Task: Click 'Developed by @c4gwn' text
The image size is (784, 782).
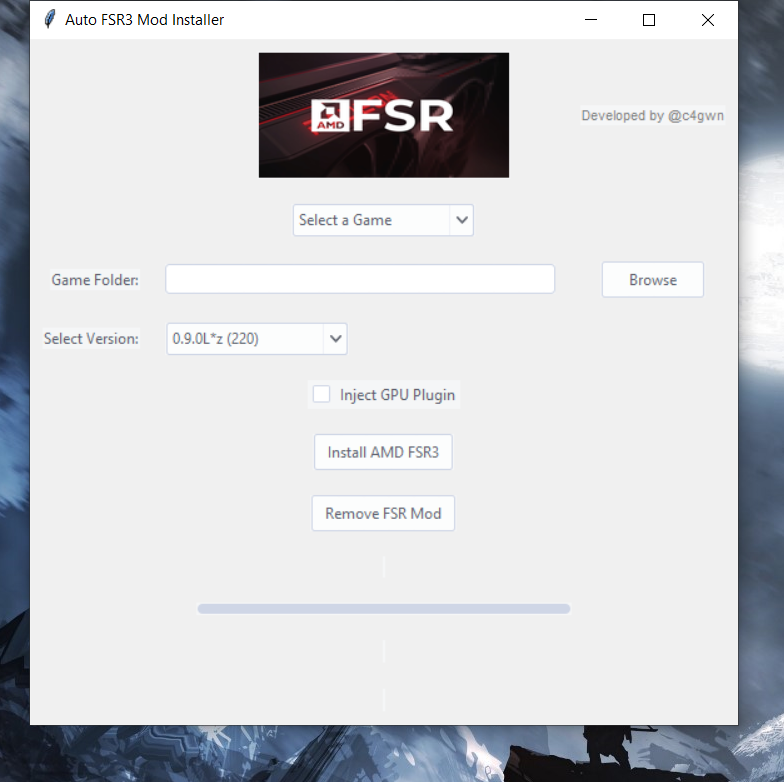Action: pos(652,116)
